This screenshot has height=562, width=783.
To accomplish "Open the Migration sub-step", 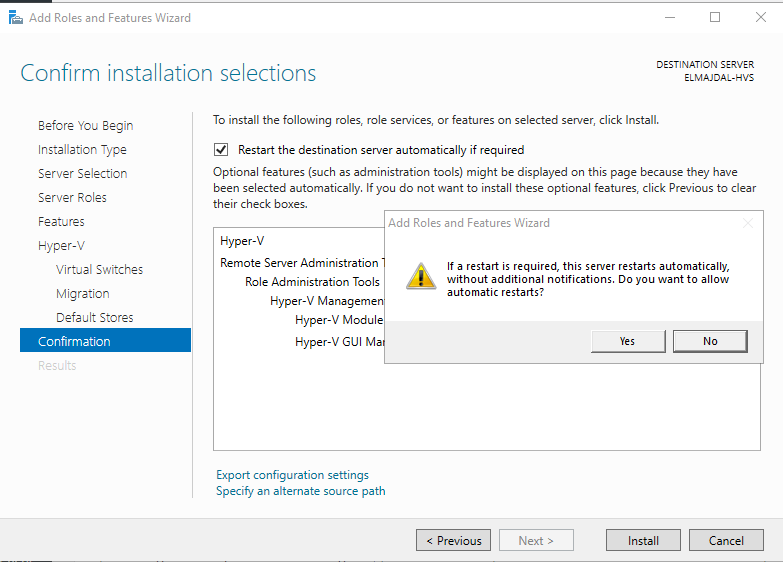I will (83, 294).
